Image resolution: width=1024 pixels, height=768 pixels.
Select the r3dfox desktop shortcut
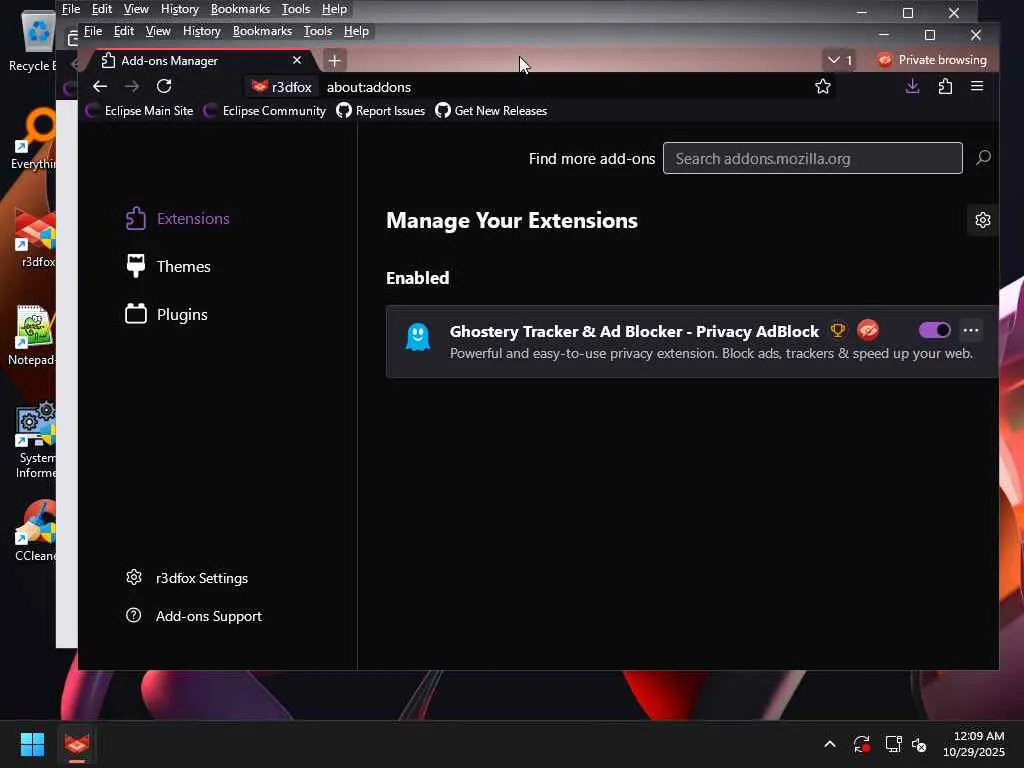pos(37,238)
